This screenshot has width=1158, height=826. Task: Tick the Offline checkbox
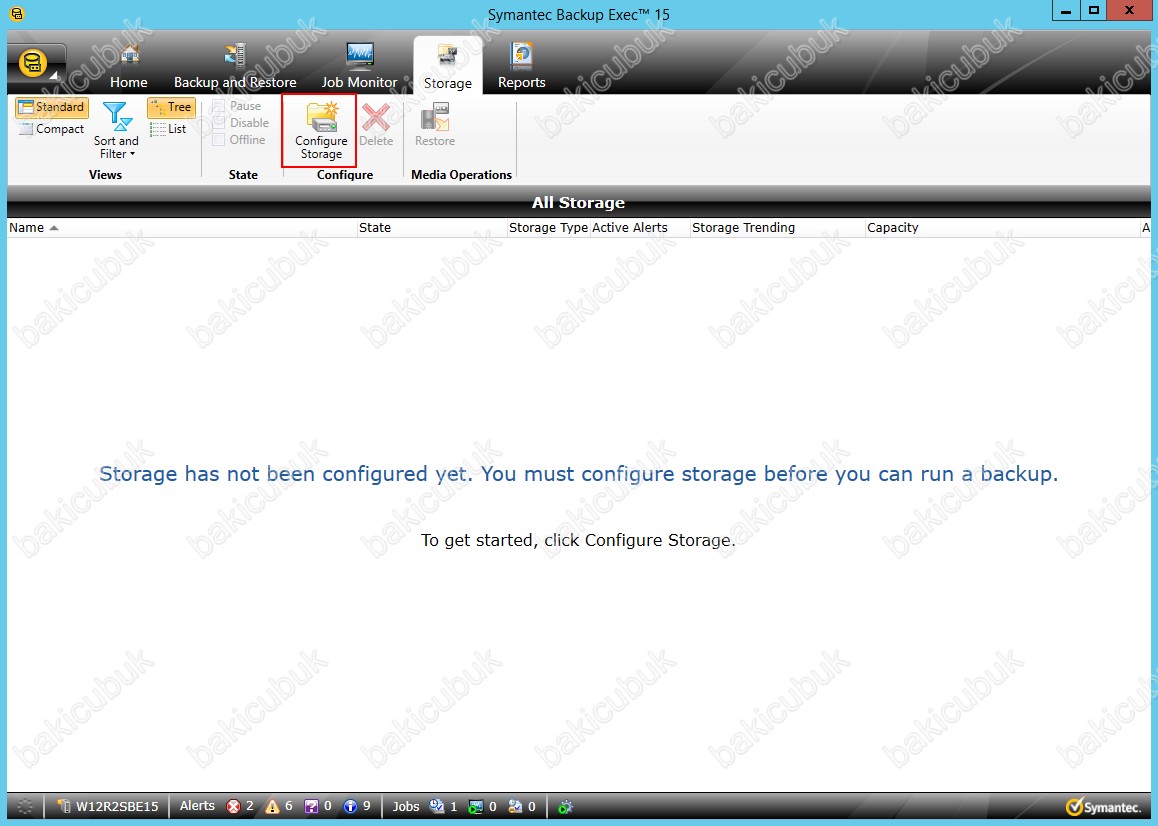(219, 140)
